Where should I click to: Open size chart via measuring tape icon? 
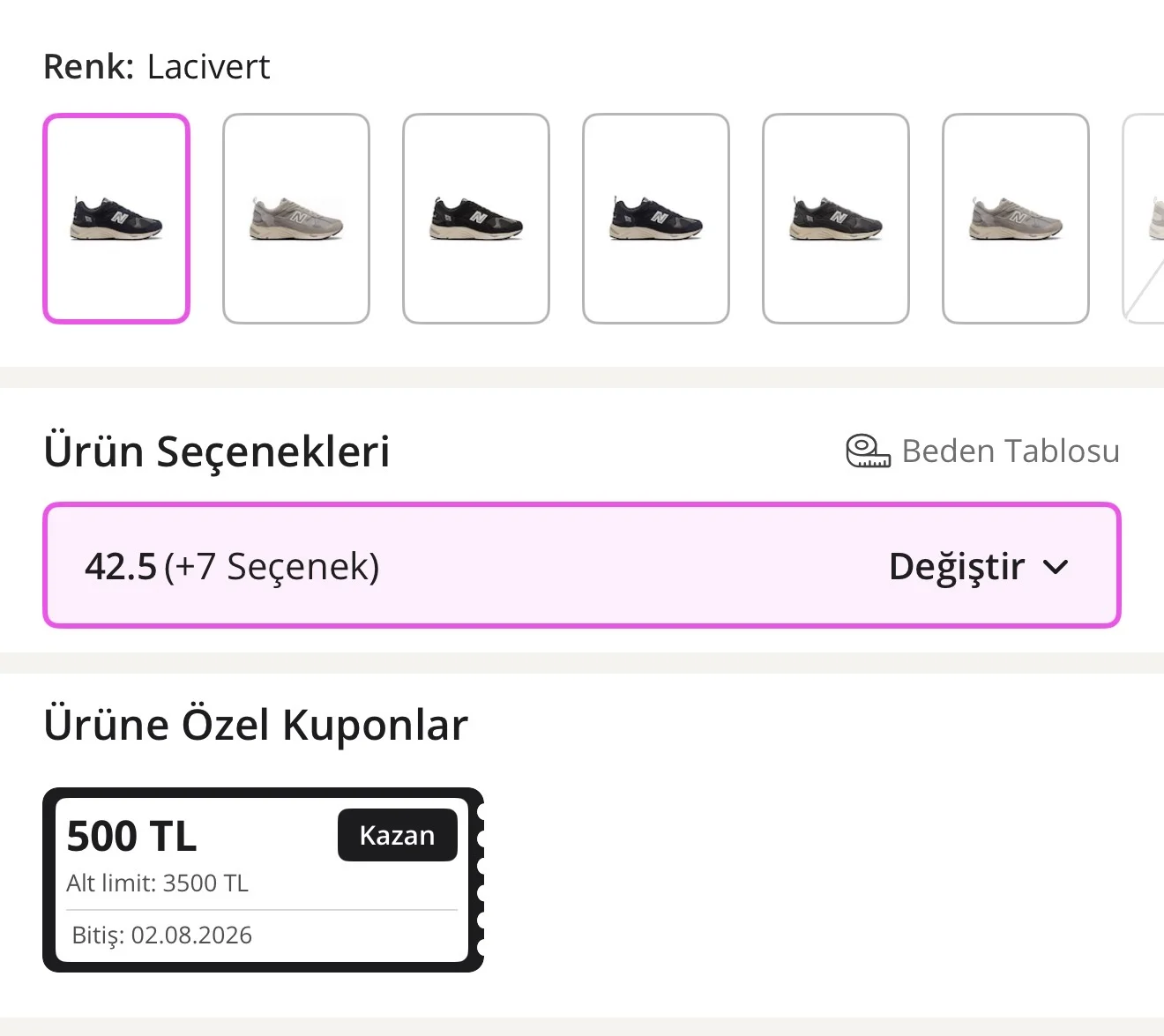coord(868,451)
